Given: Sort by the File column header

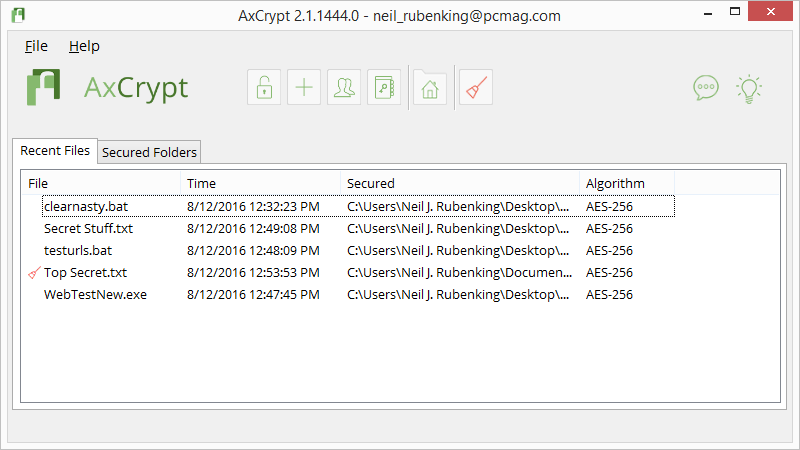Looking at the screenshot, I should point(101,183).
